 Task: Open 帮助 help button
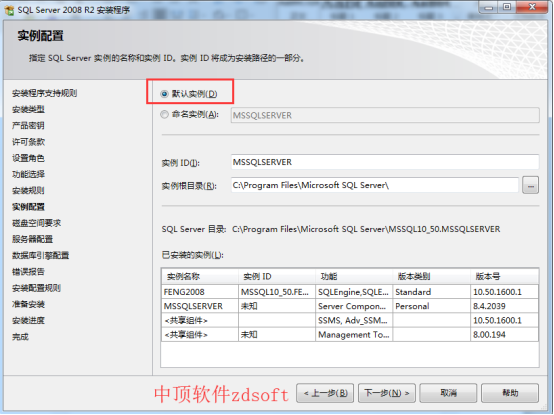click(510, 393)
